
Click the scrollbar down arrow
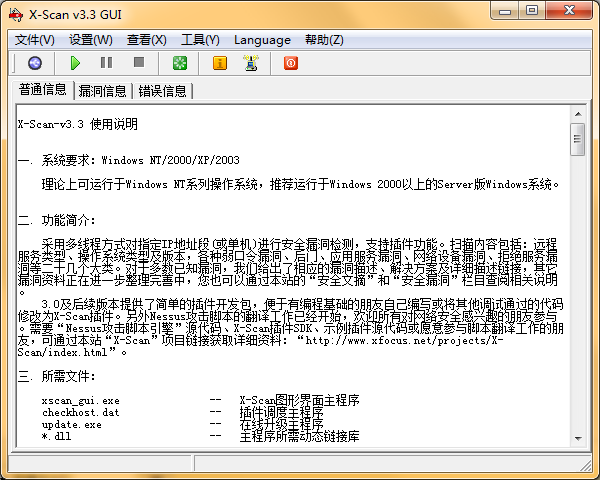click(578, 439)
